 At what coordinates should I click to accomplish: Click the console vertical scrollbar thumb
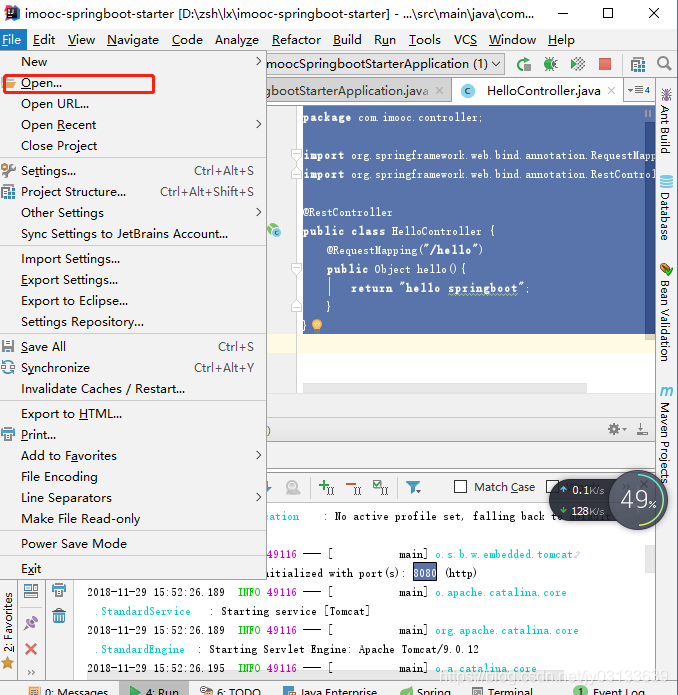coord(650,558)
